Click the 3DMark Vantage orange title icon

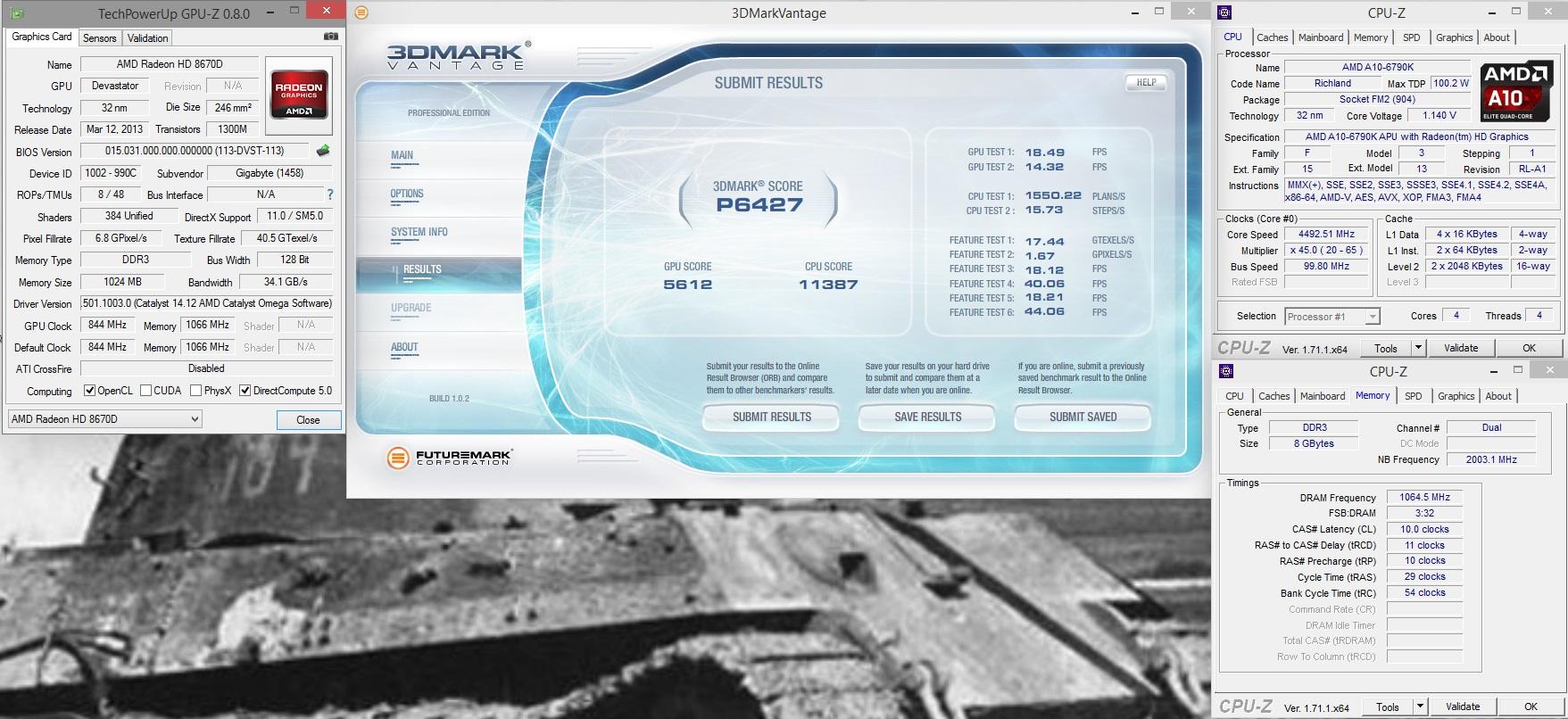(361, 12)
